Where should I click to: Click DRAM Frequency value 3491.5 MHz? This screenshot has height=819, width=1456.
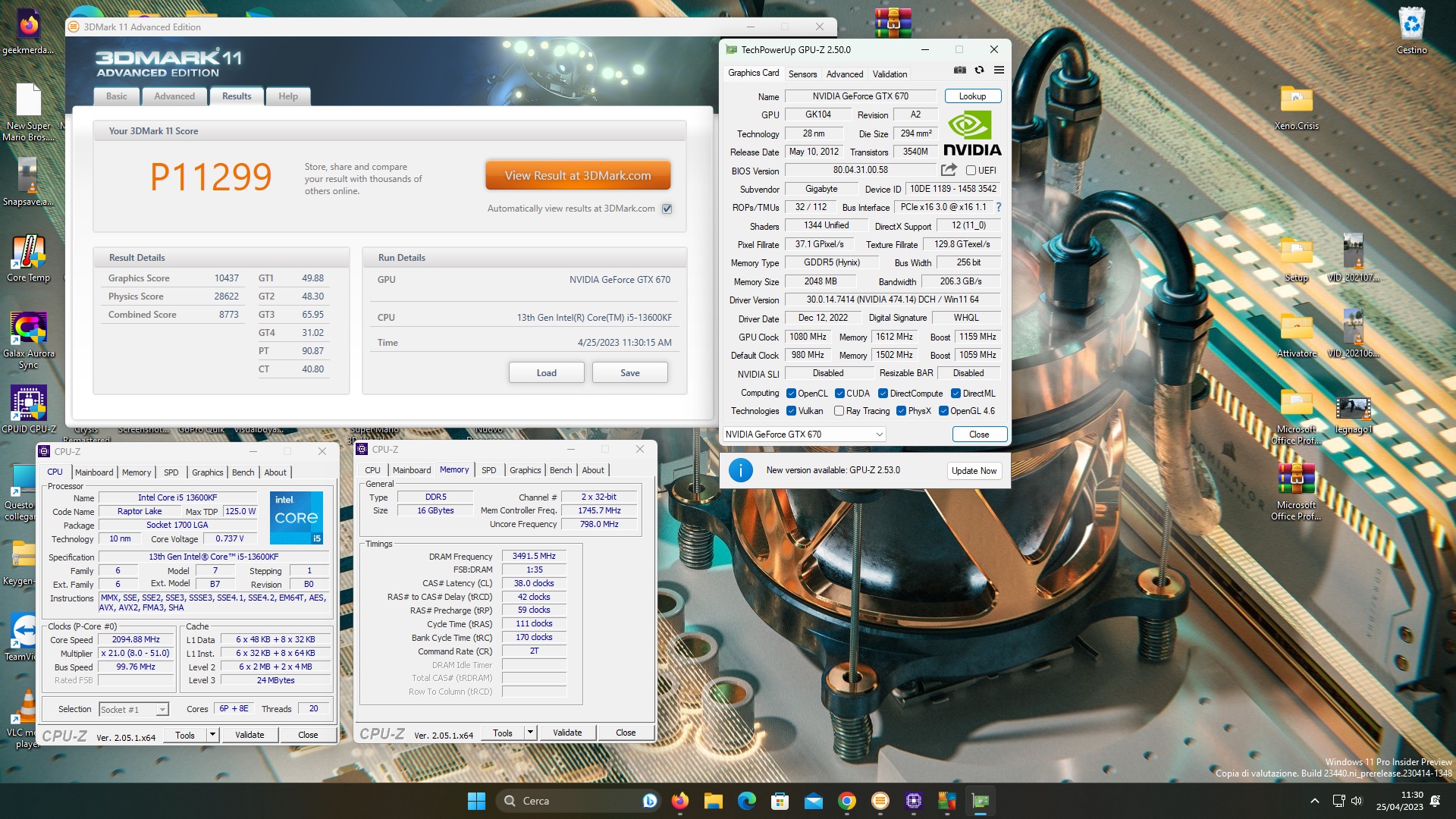point(534,557)
